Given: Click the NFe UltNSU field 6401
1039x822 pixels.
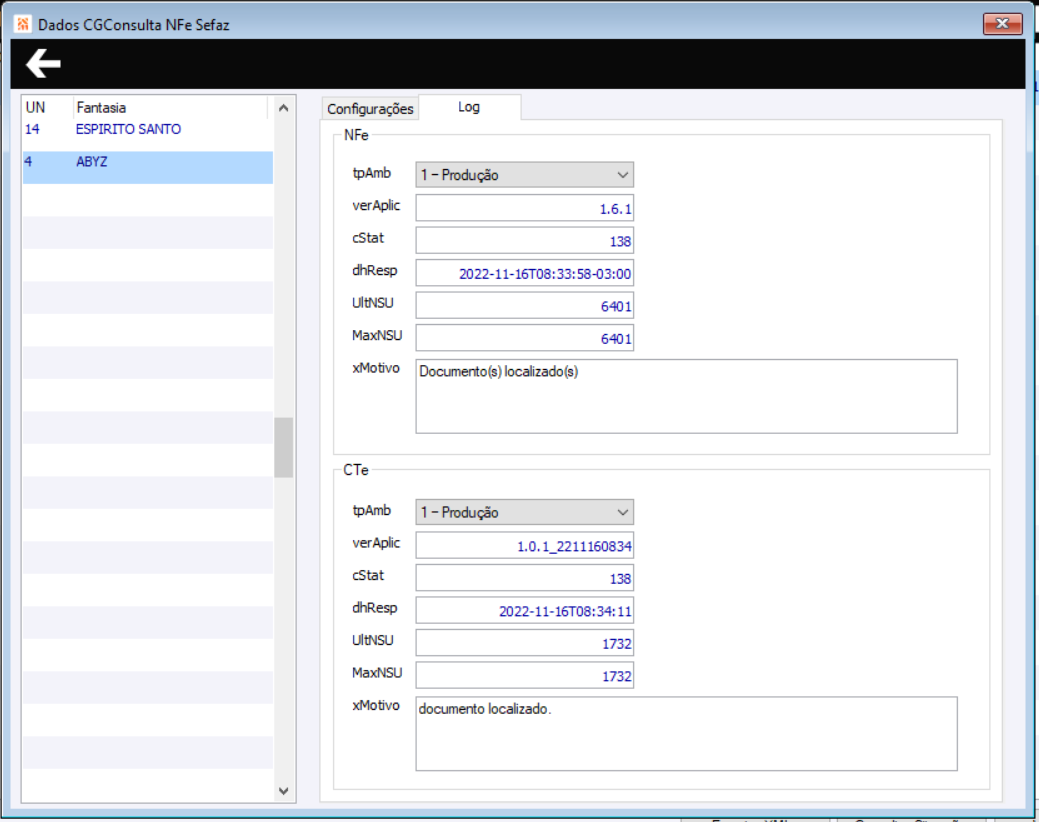Looking at the screenshot, I should click(x=524, y=305).
